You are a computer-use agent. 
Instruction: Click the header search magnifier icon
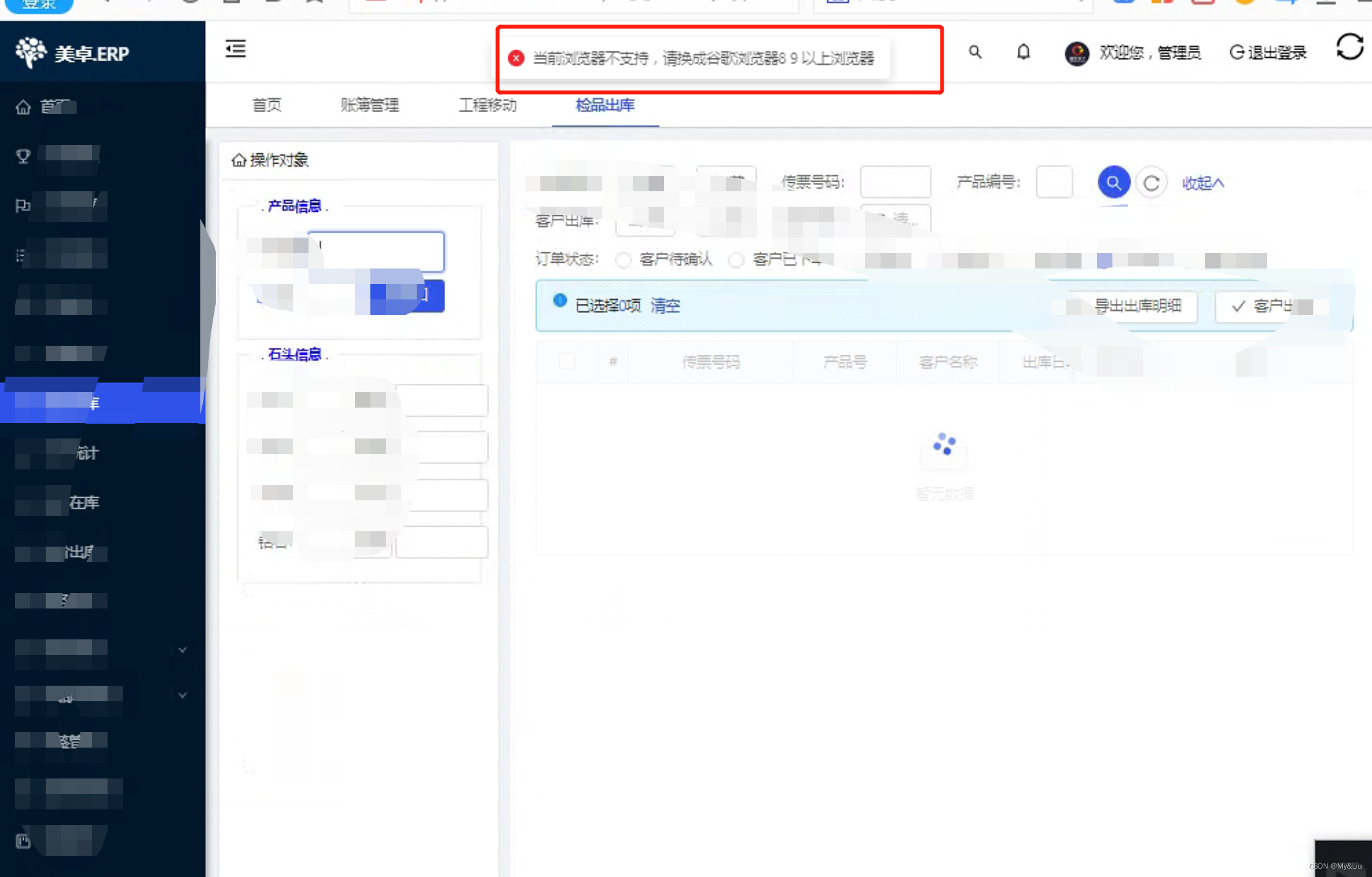975,52
